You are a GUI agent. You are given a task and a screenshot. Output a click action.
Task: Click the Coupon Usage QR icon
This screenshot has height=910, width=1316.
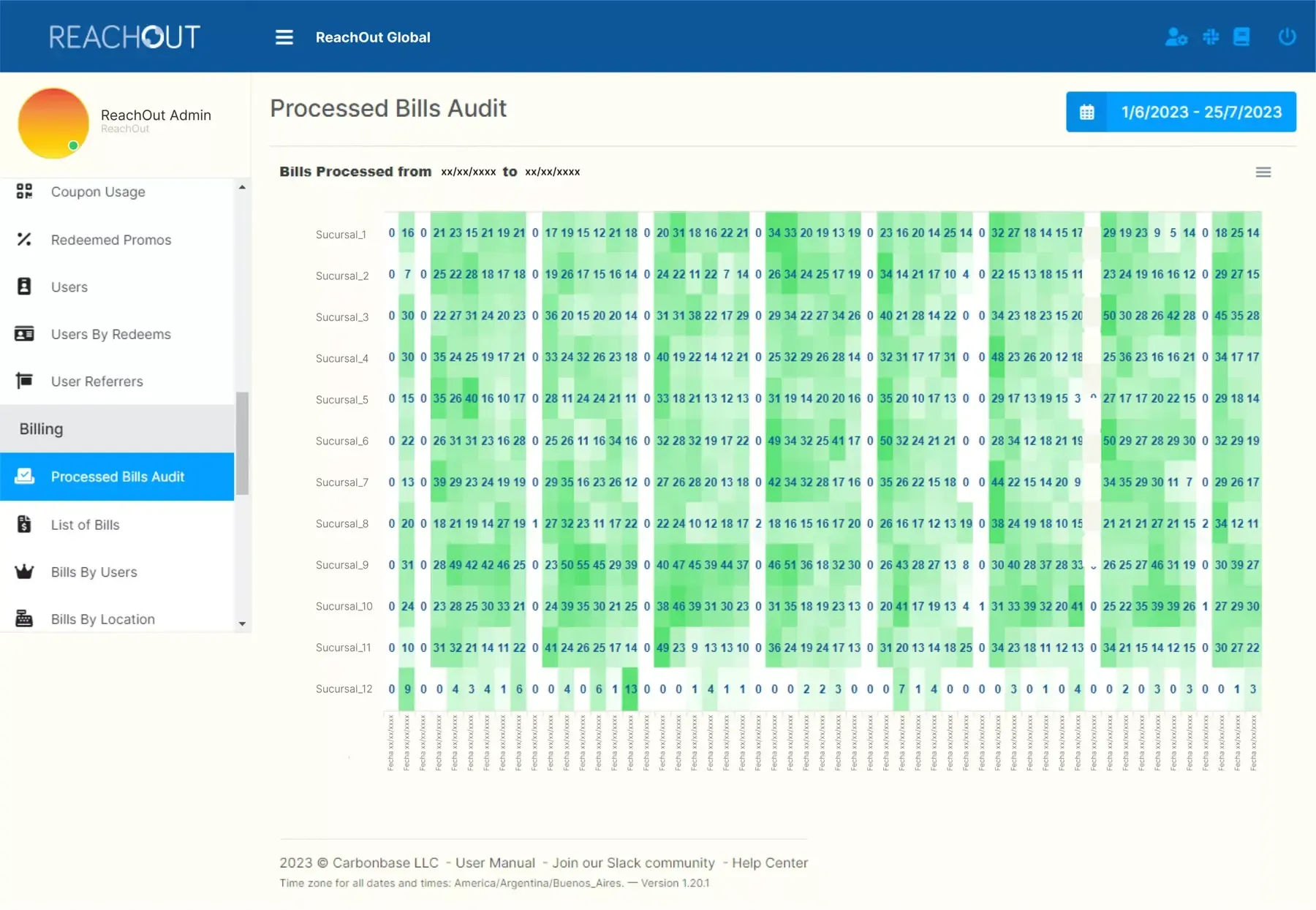[x=24, y=192]
